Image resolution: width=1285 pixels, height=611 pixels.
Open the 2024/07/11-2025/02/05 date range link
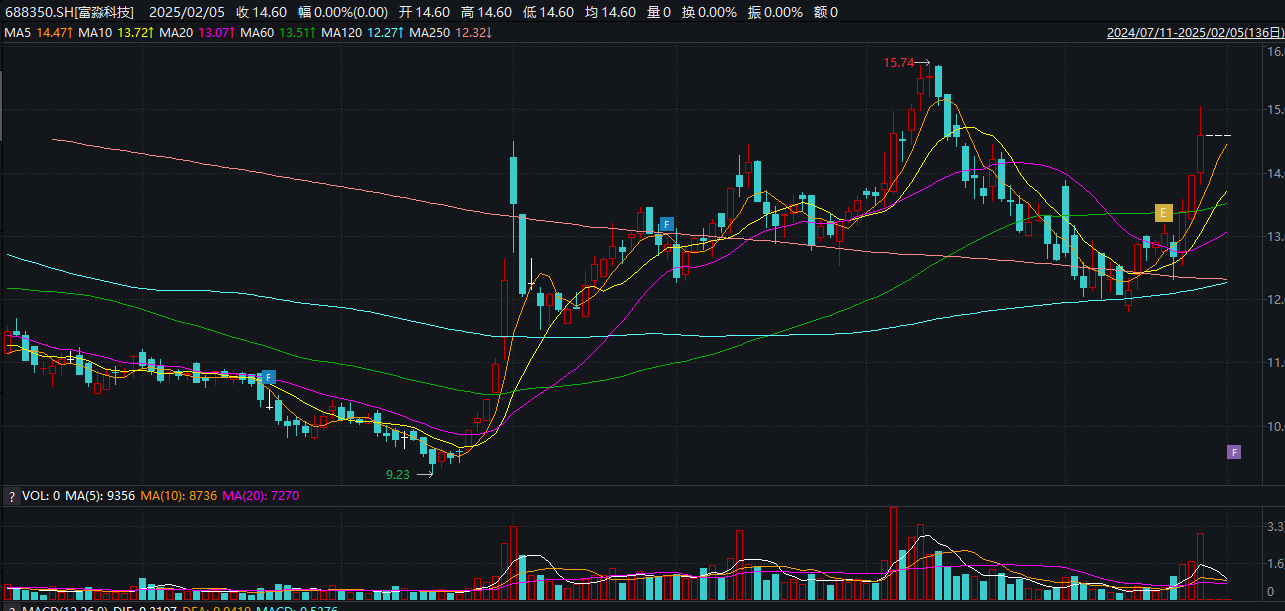(x=1194, y=33)
